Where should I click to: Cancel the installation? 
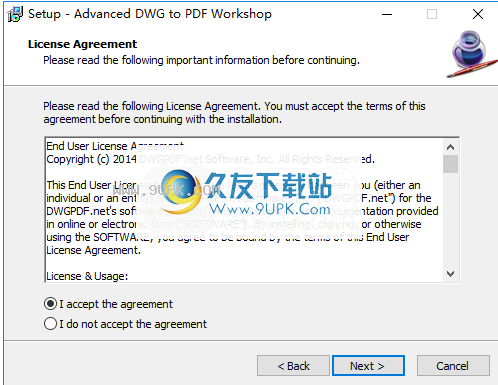pyautogui.click(x=453, y=366)
